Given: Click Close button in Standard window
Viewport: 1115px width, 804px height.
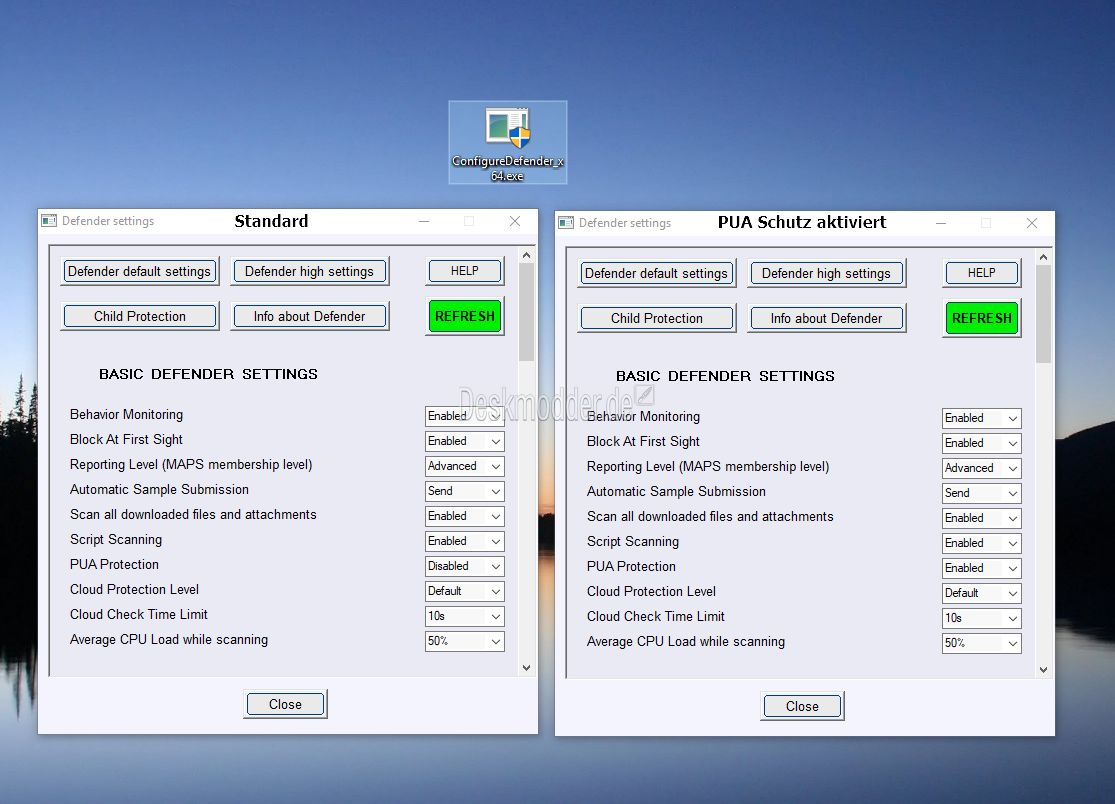Looking at the screenshot, I should click(285, 704).
